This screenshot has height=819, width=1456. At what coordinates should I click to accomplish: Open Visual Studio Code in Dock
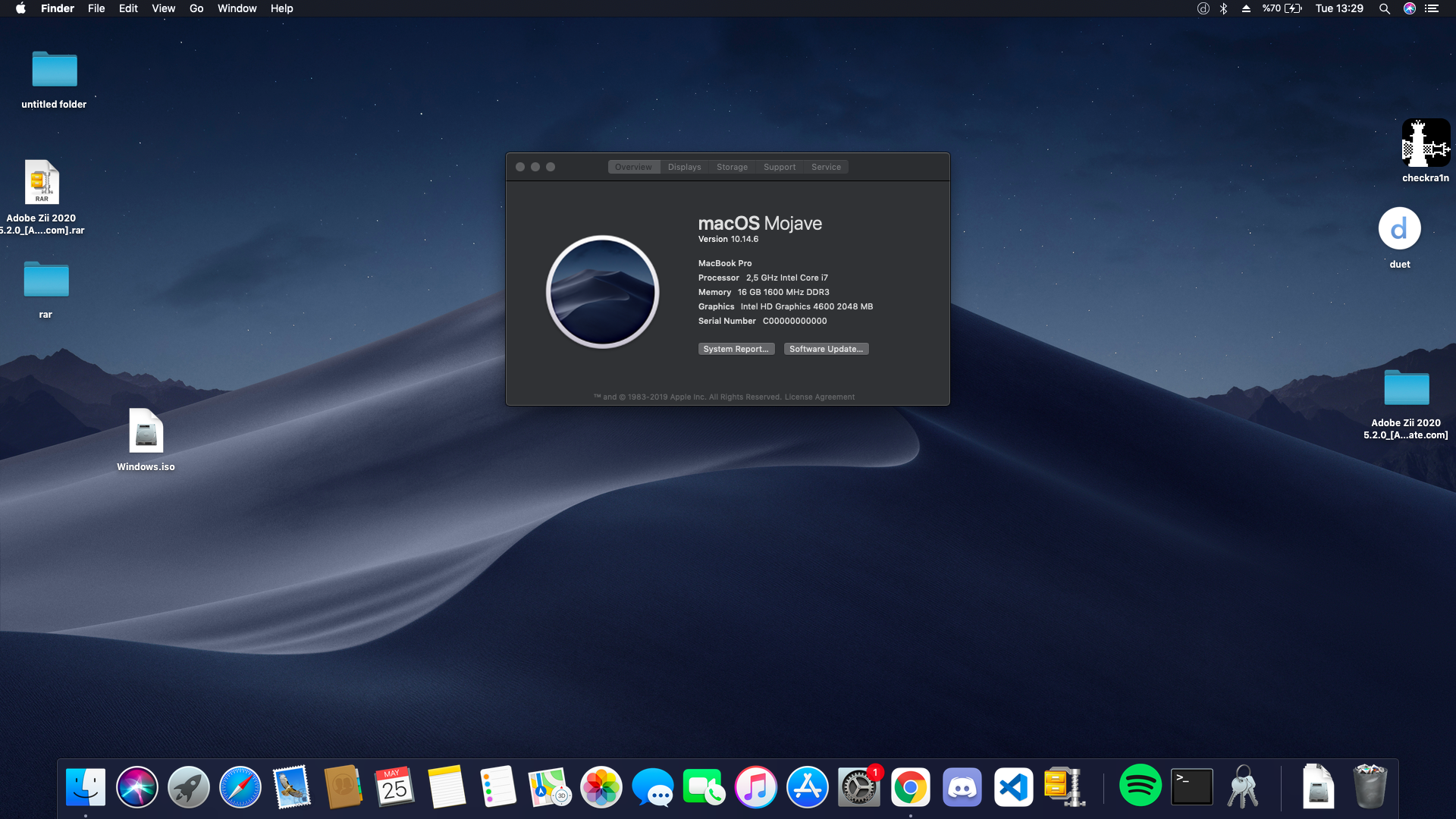coord(1013,787)
